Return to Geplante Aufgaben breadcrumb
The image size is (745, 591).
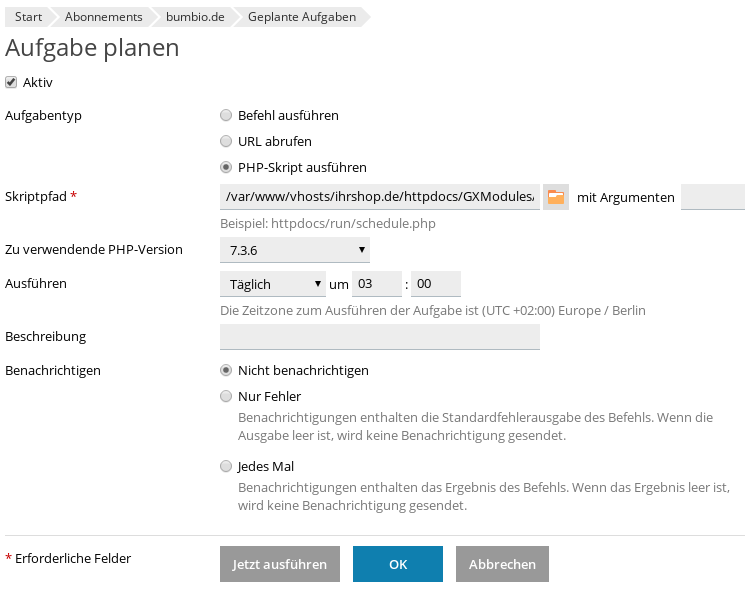[x=302, y=17]
